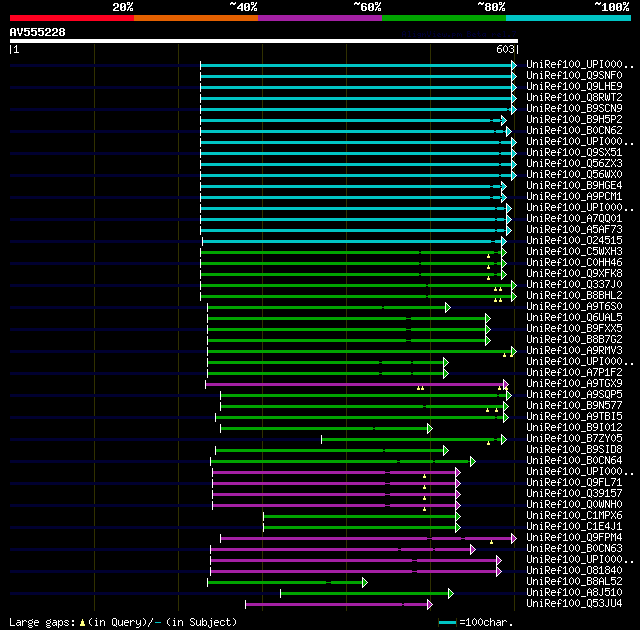640x630 pixels.
Task: Click the green ~80% identity legend segment
Action: 444,18
